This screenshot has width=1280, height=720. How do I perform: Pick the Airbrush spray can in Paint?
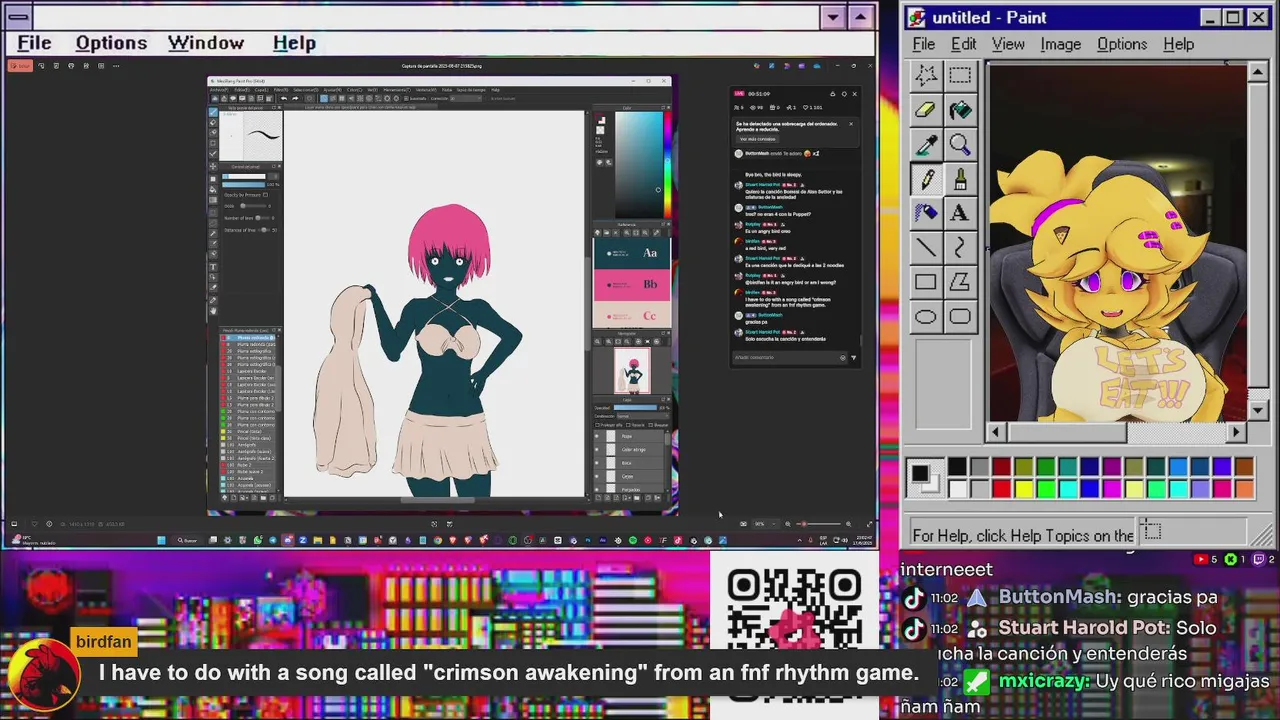[926, 213]
